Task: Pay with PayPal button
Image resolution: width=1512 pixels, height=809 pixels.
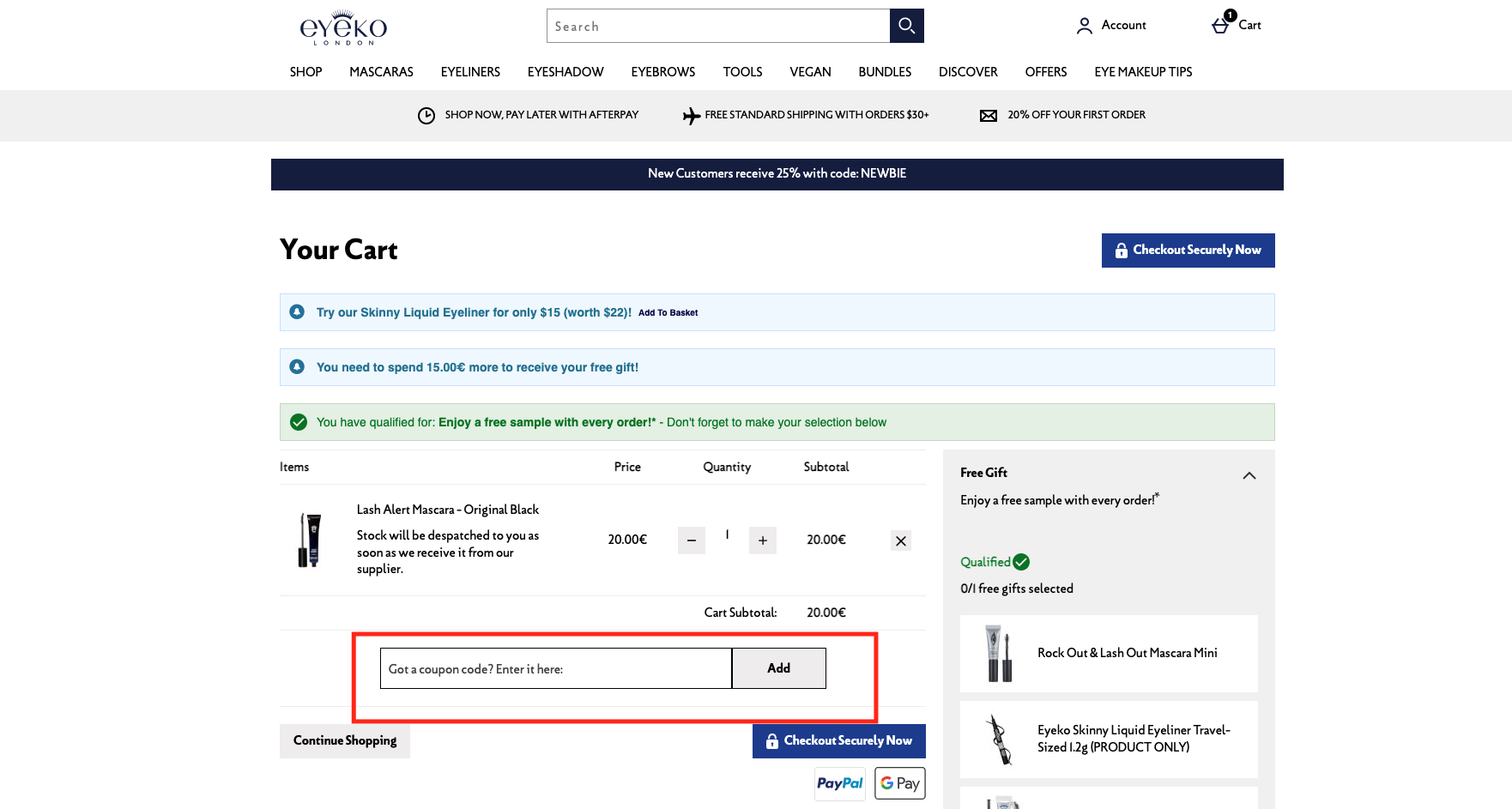Action: coord(840,783)
